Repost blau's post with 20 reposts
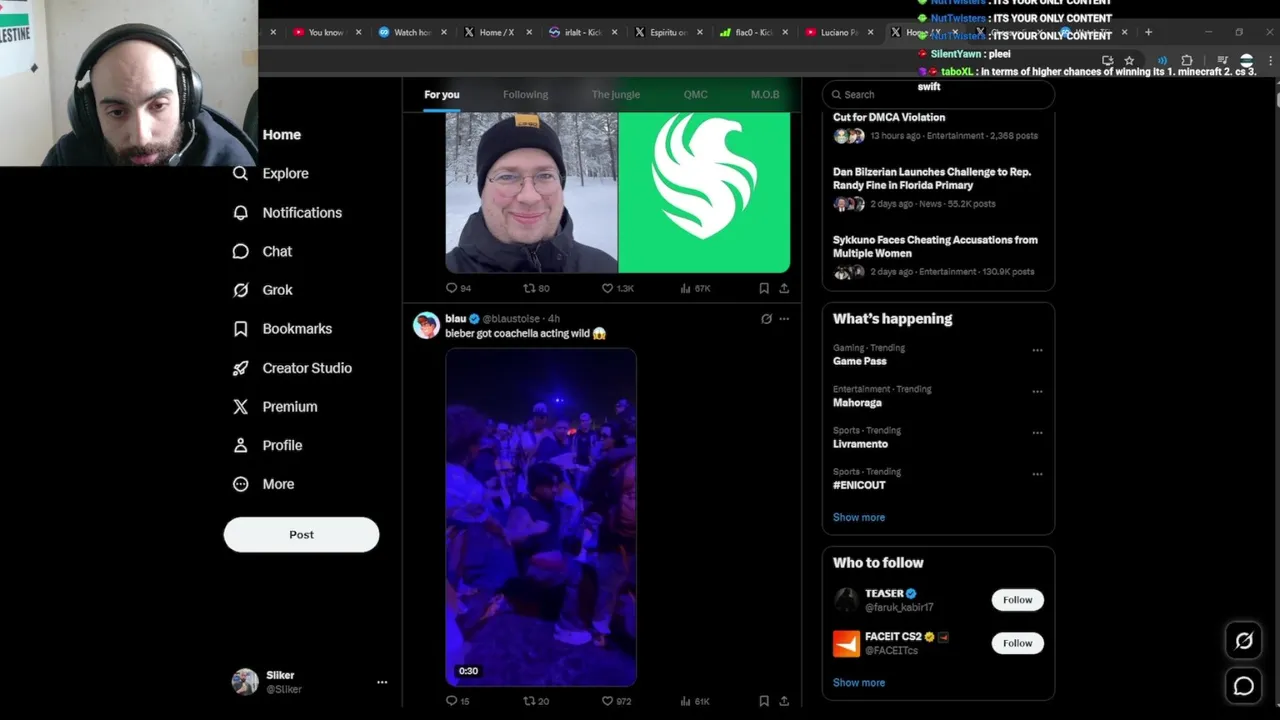Viewport: 1280px width, 720px height. point(536,701)
